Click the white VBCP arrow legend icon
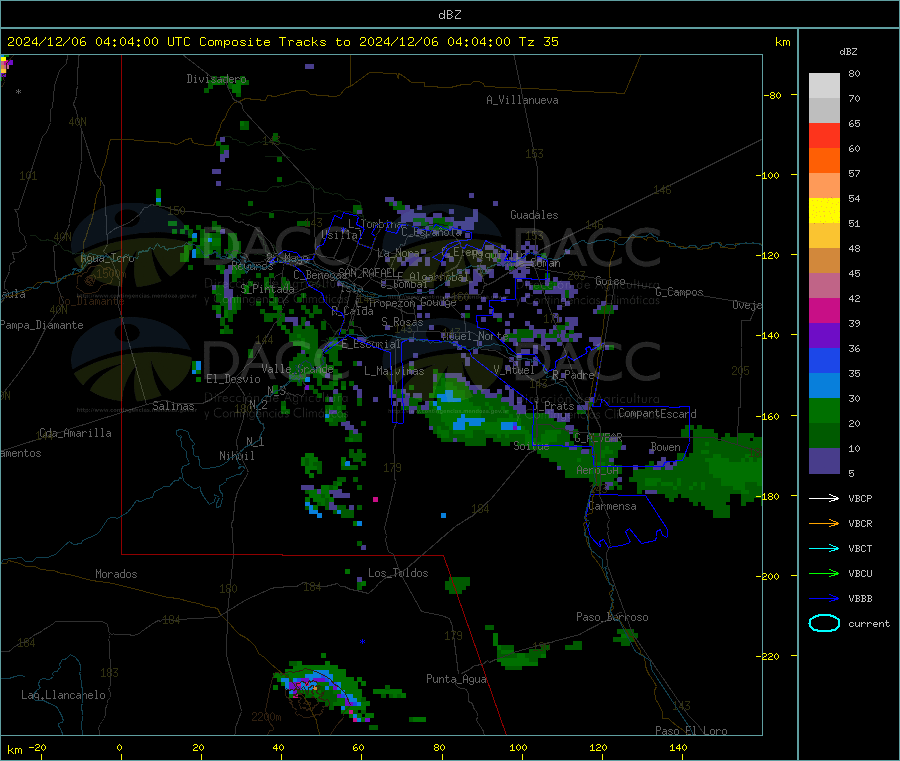900x761 pixels. click(824, 498)
